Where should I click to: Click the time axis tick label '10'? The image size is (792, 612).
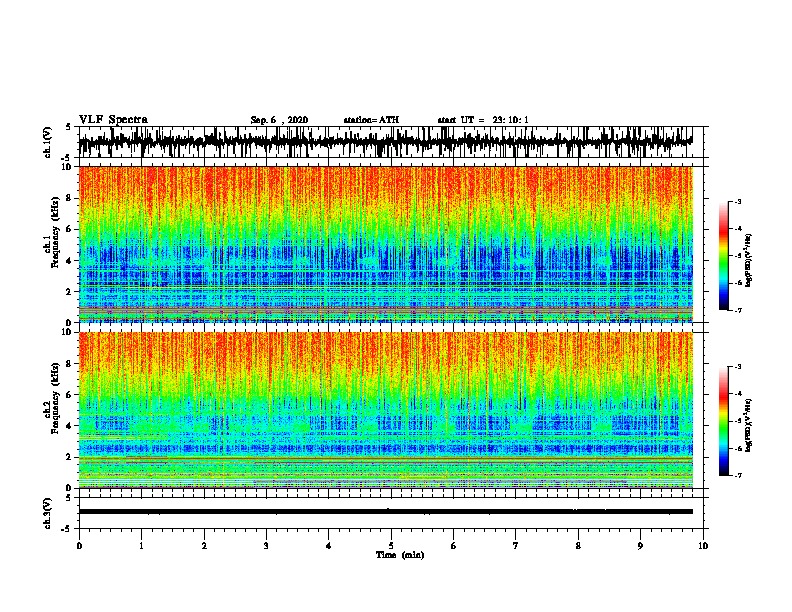pyautogui.click(x=703, y=546)
